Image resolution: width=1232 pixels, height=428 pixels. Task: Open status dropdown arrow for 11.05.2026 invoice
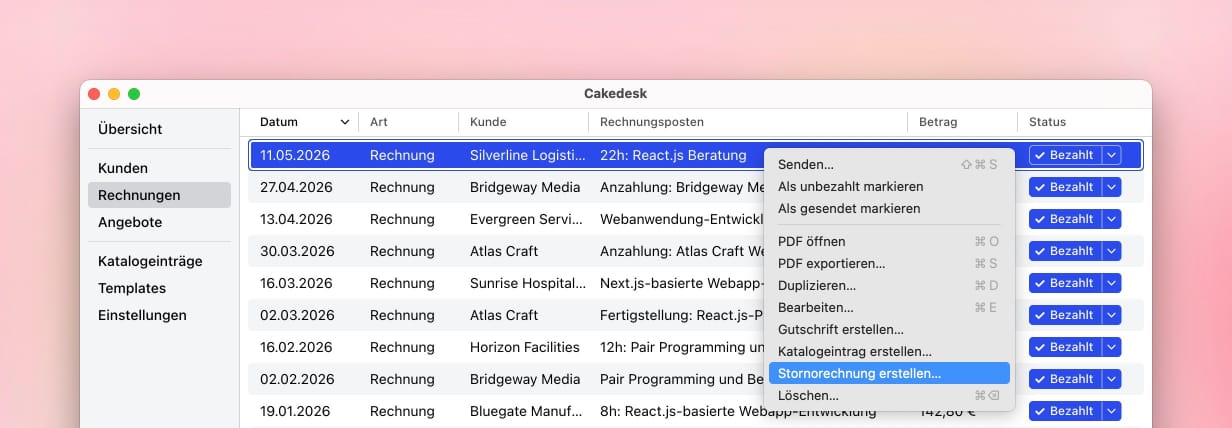[1112, 155]
